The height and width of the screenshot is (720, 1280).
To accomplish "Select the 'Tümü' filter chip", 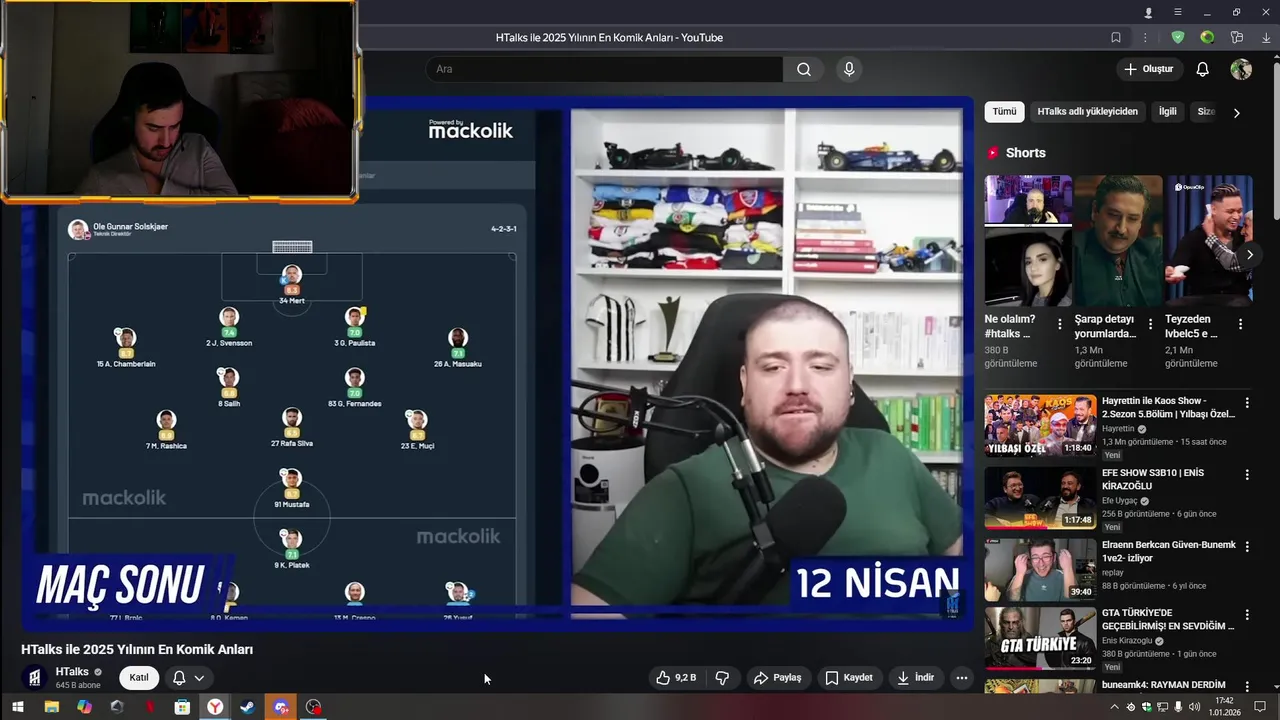I will (1004, 112).
